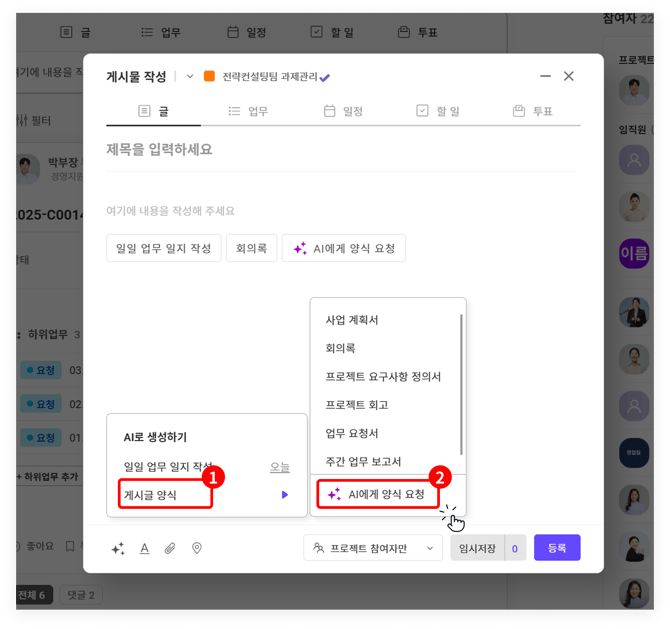Screen dimensions: 670x629
Task: Select 사업 계획서 from the template list
Action: 352,320
